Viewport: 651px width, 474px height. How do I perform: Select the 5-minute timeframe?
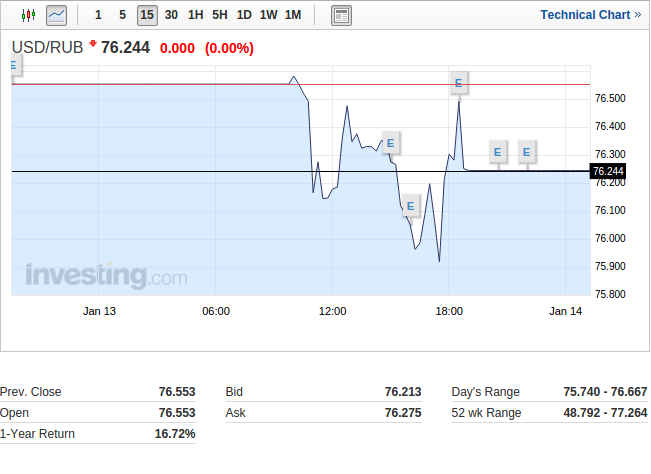coord(122,15)
